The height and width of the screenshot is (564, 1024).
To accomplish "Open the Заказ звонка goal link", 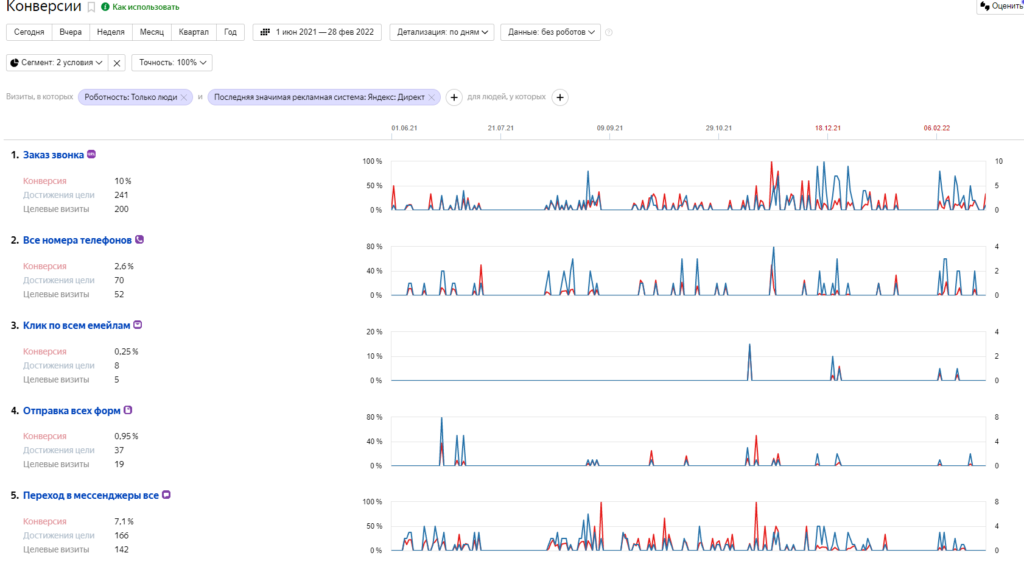I will [x=54, y=155].
